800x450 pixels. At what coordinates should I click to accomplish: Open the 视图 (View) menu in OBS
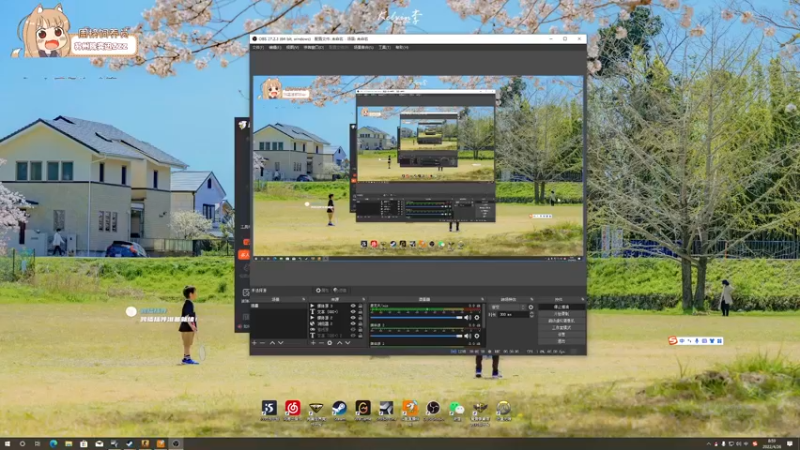[292, 47]
